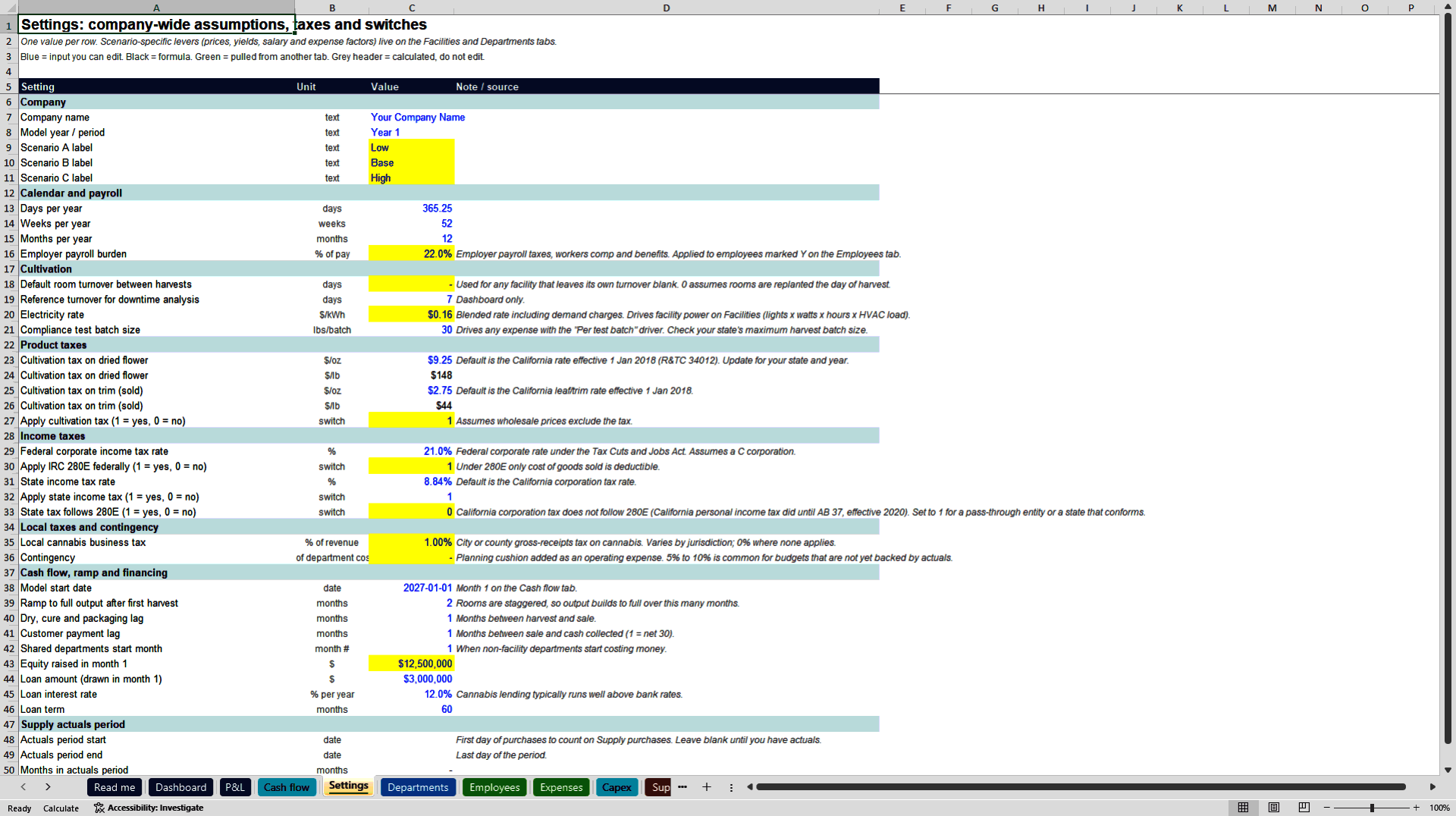
Task: Go to previous sheet tab arrow
Action: coord(24,787)
